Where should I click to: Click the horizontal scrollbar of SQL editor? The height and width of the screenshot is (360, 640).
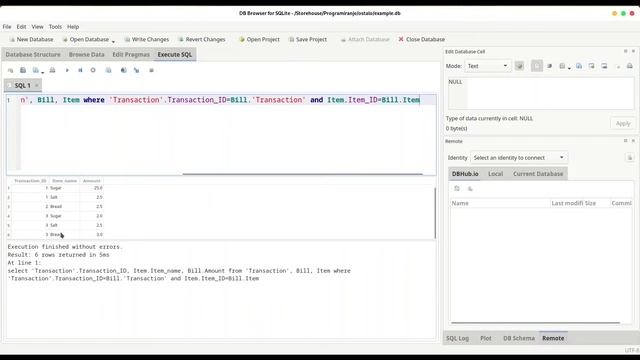[x=302, y=174]
